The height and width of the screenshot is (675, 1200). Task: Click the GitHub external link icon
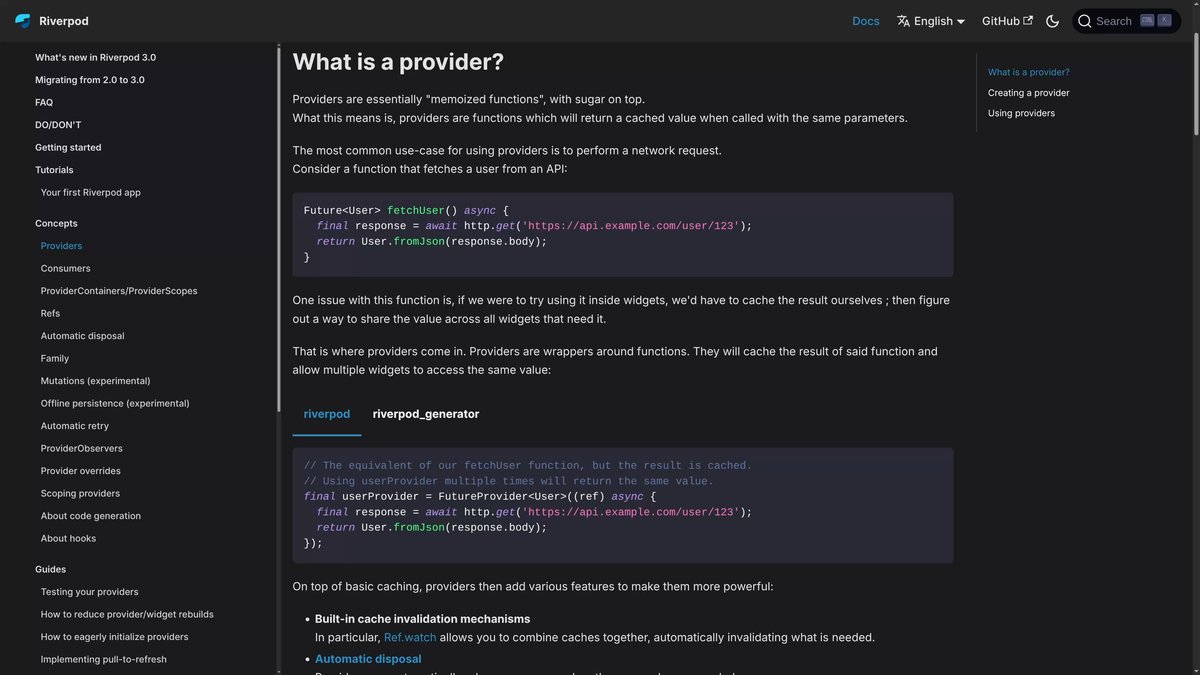click(1028, 20)
